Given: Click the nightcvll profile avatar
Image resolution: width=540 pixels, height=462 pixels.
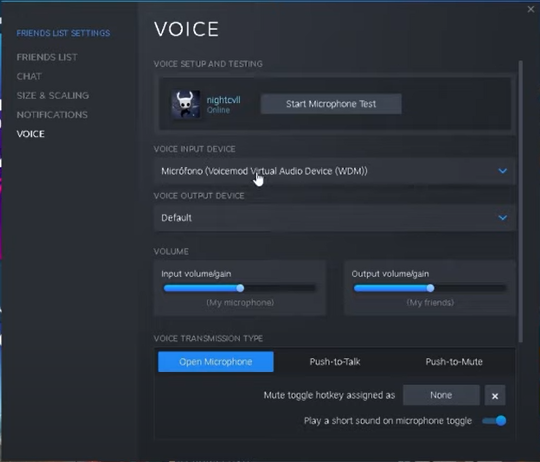Looking at the screenshot, I should (186, 104).
